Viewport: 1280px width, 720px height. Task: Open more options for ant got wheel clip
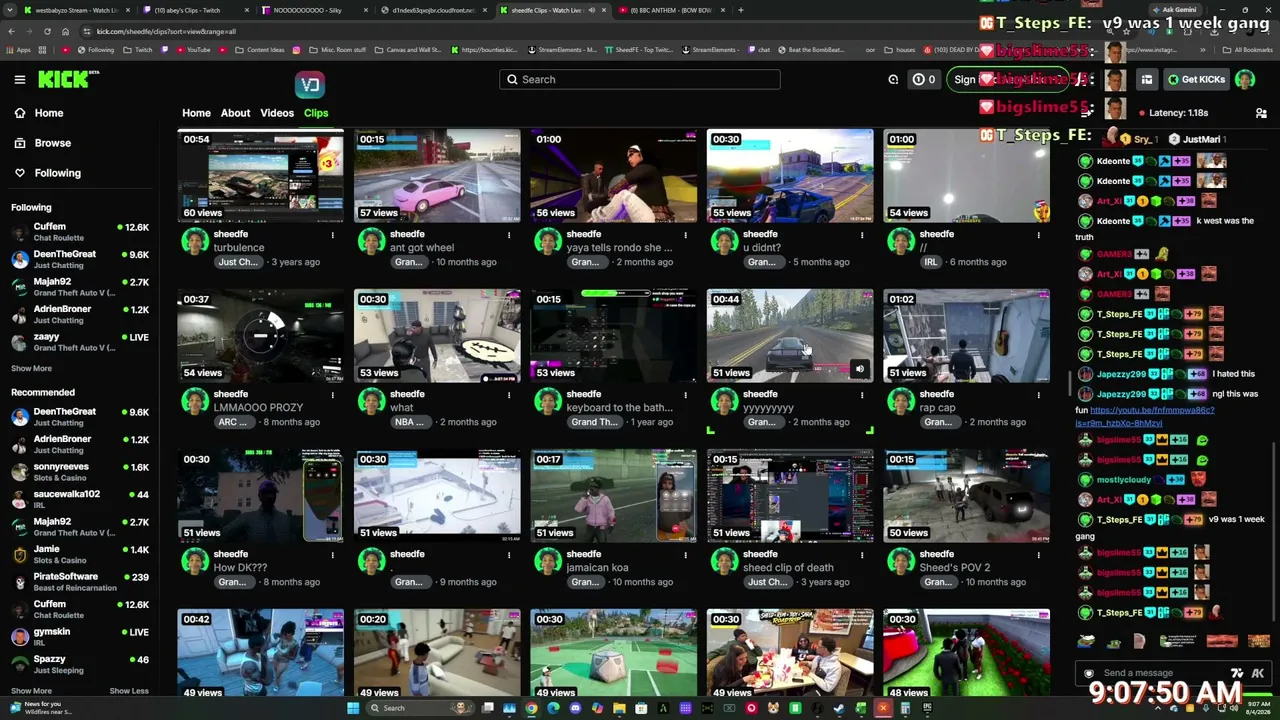(x=508, y=235)
